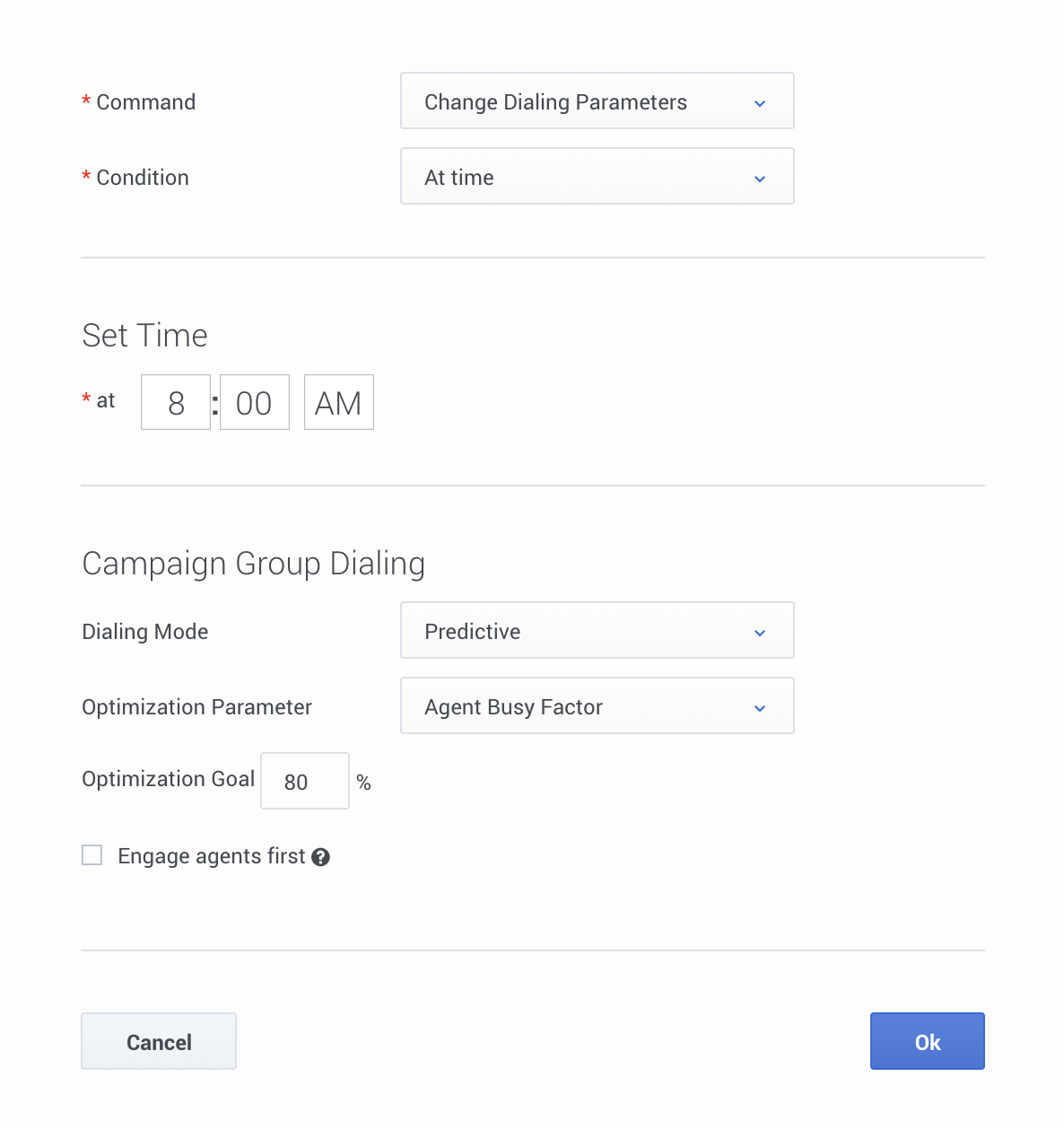Click the Dialing Mode label text

click(x=144, y=632)
